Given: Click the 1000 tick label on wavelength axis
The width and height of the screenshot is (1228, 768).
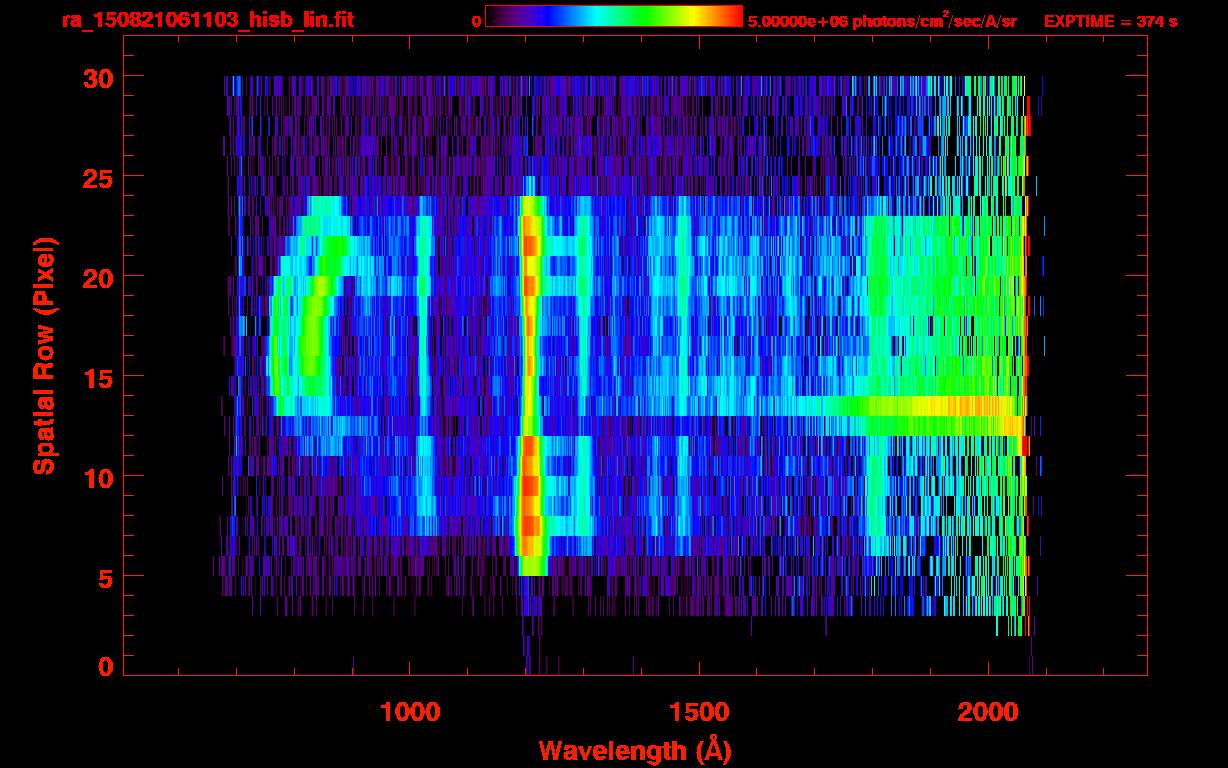Looking at the screenshot, I should click(x=409, y=712).
